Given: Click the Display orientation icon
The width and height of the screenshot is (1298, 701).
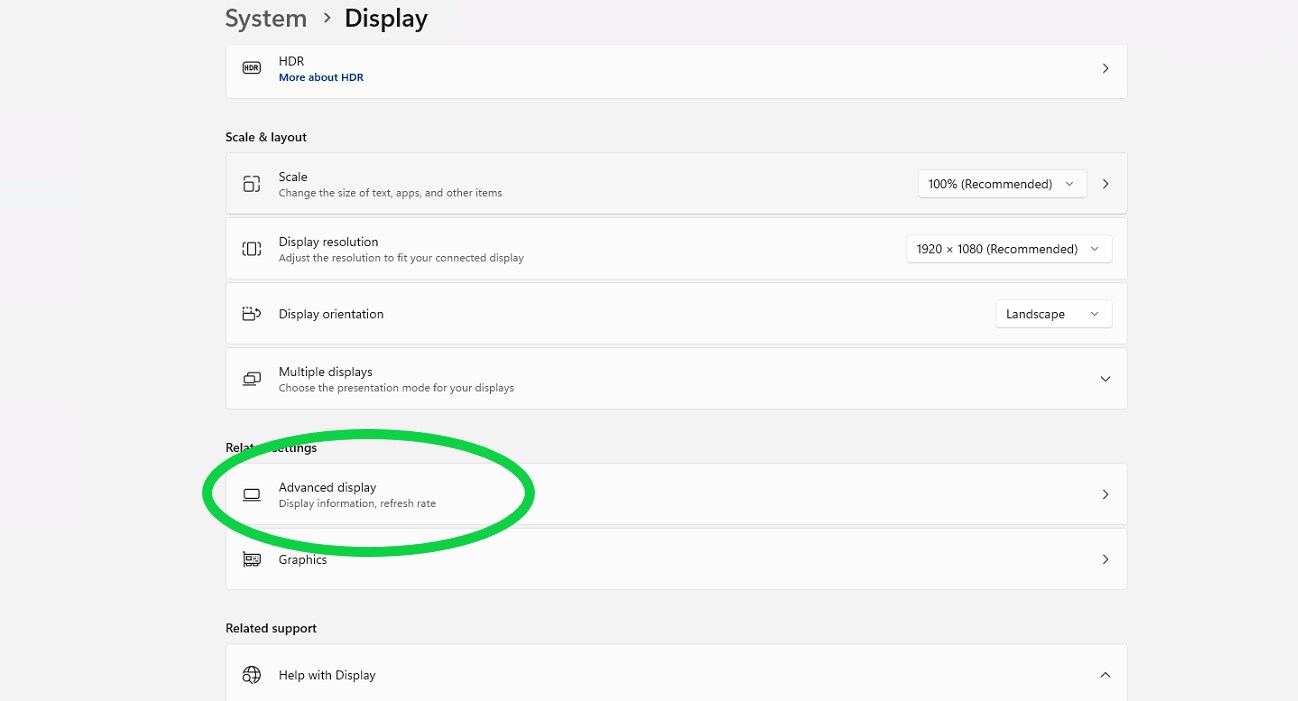Looking at the screenshot, I should (251, 314).
